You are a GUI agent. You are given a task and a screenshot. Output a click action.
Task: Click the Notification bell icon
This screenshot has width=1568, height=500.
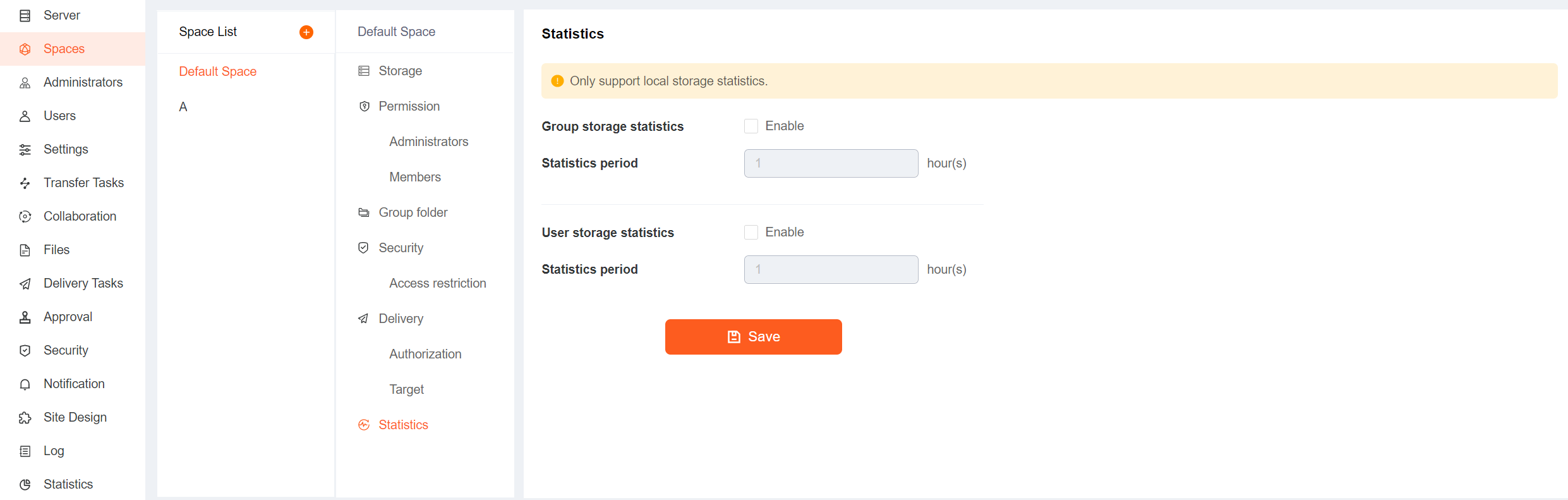click(x=25, y=384)
